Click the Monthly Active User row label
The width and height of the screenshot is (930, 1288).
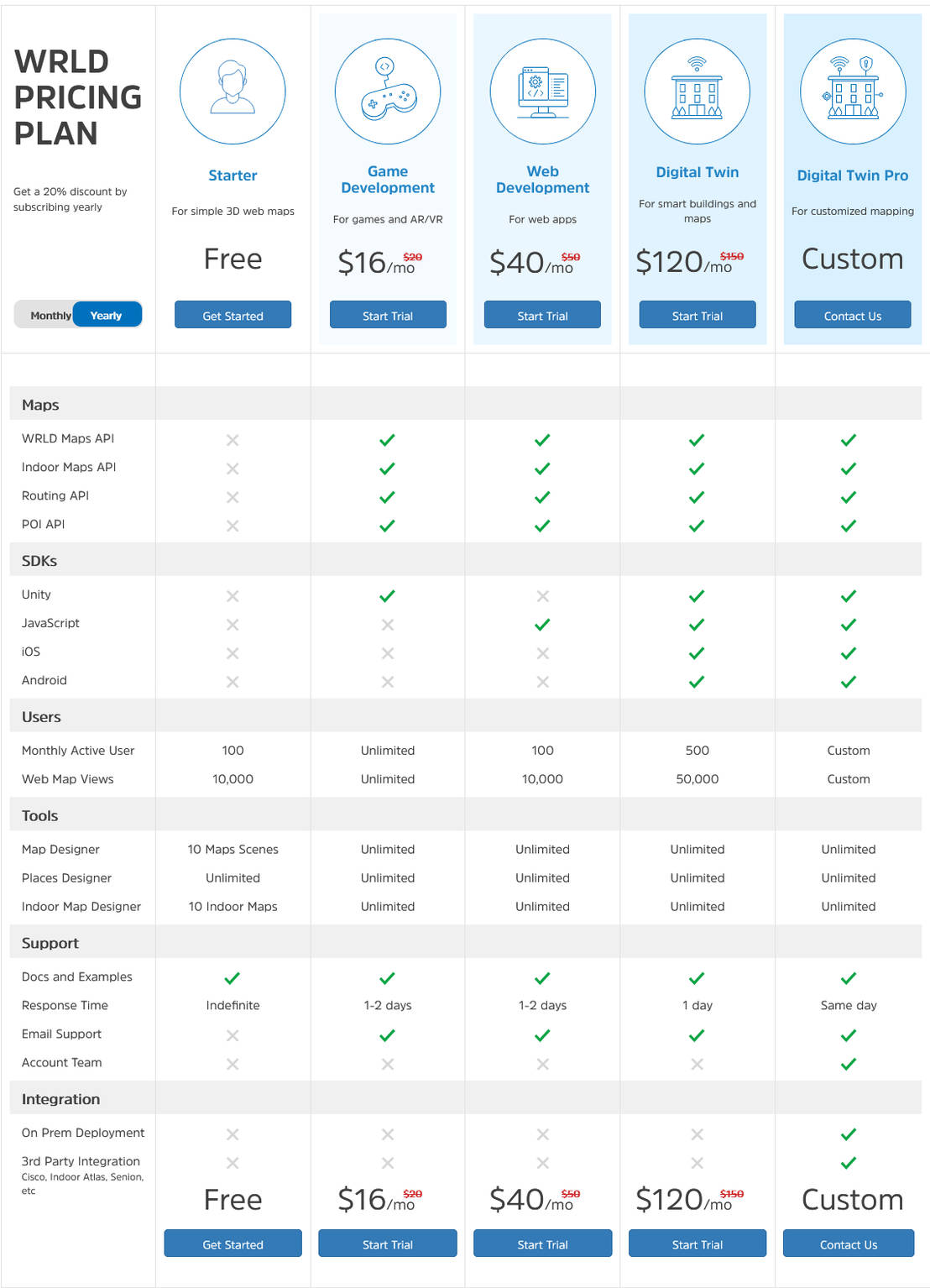78,751
